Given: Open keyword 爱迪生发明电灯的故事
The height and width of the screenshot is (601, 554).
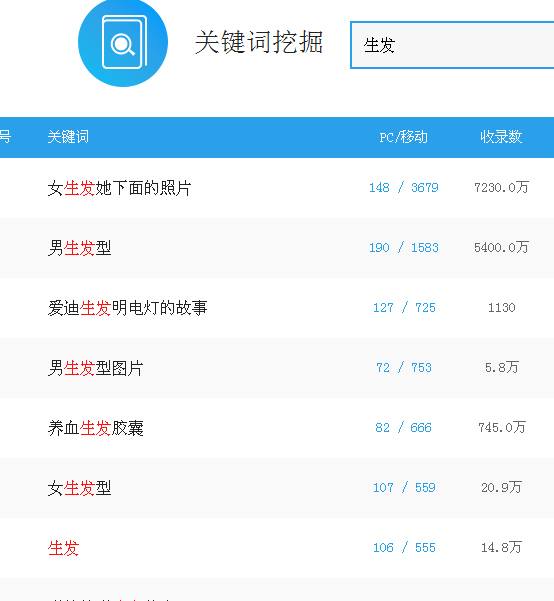Looking at the screenshot, I should click(127, 308).
